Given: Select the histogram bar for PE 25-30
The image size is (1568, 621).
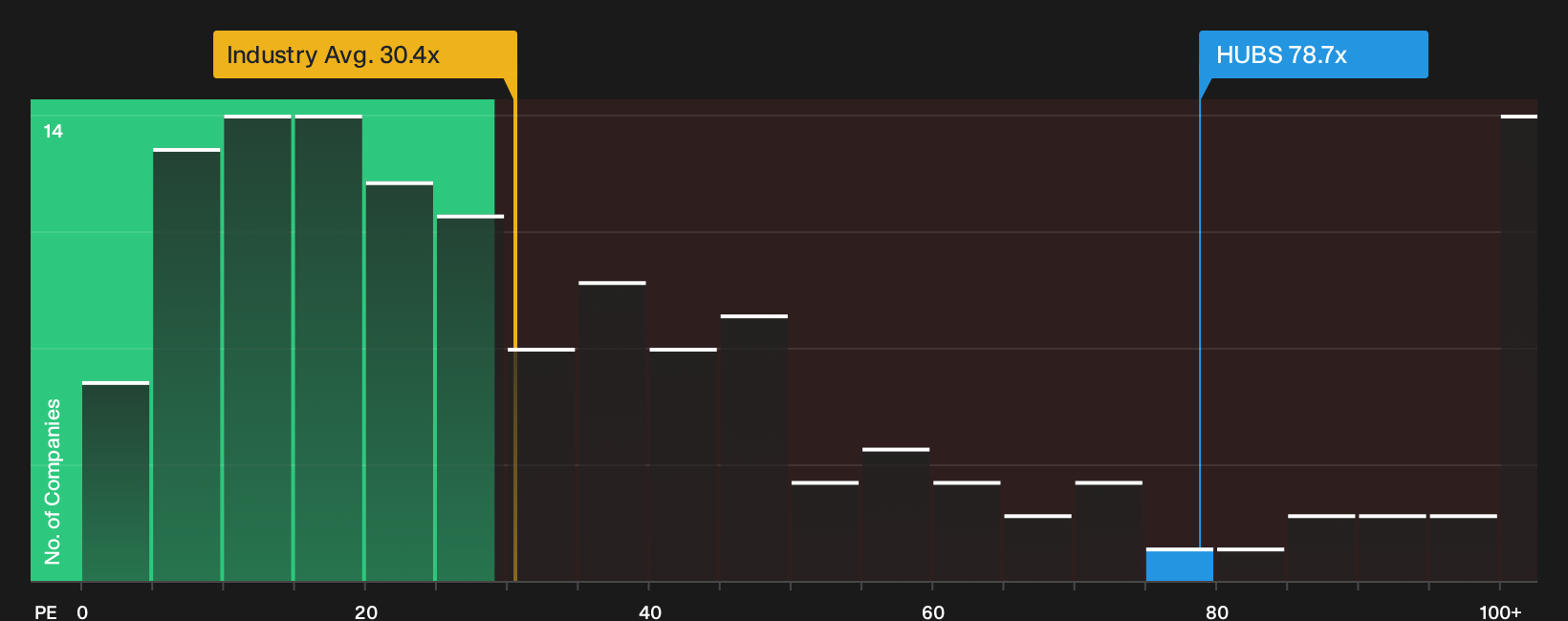Looking at the screenshot, I should click(x=469, y=398).
